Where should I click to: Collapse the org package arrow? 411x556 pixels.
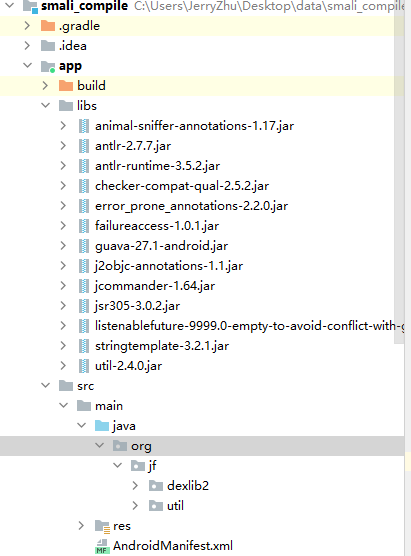(100, 445)
